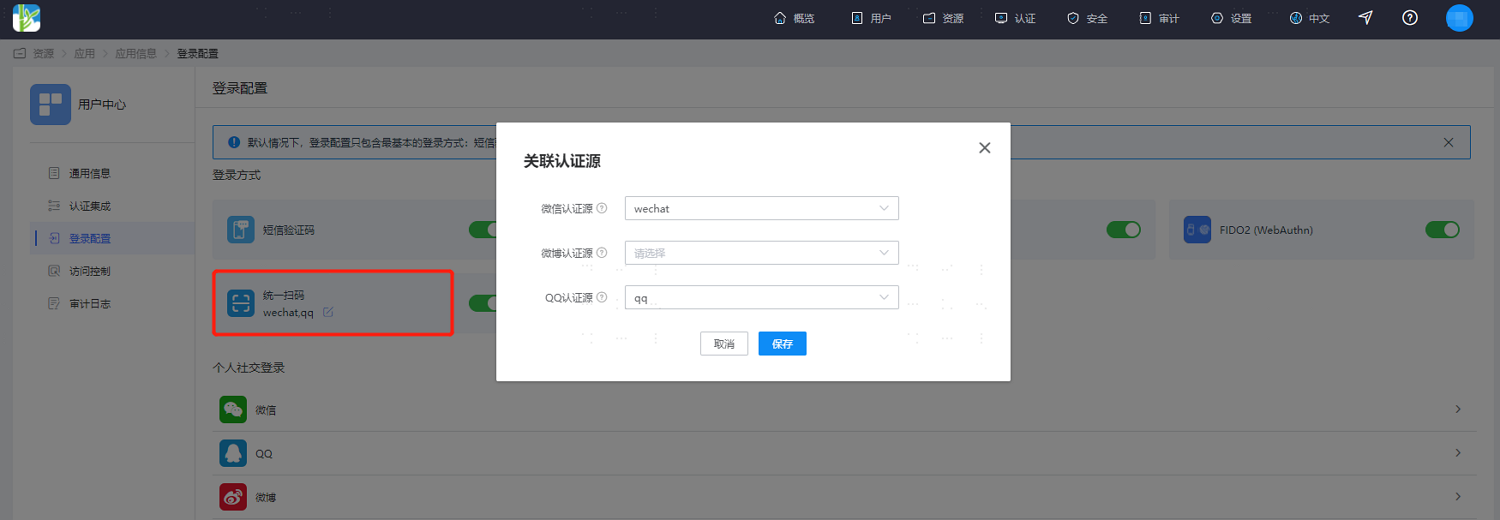The width and height of the screenshot is (1500, 520).
Task: Click the help icon beside 微信认证源
Action: point(601,208)
